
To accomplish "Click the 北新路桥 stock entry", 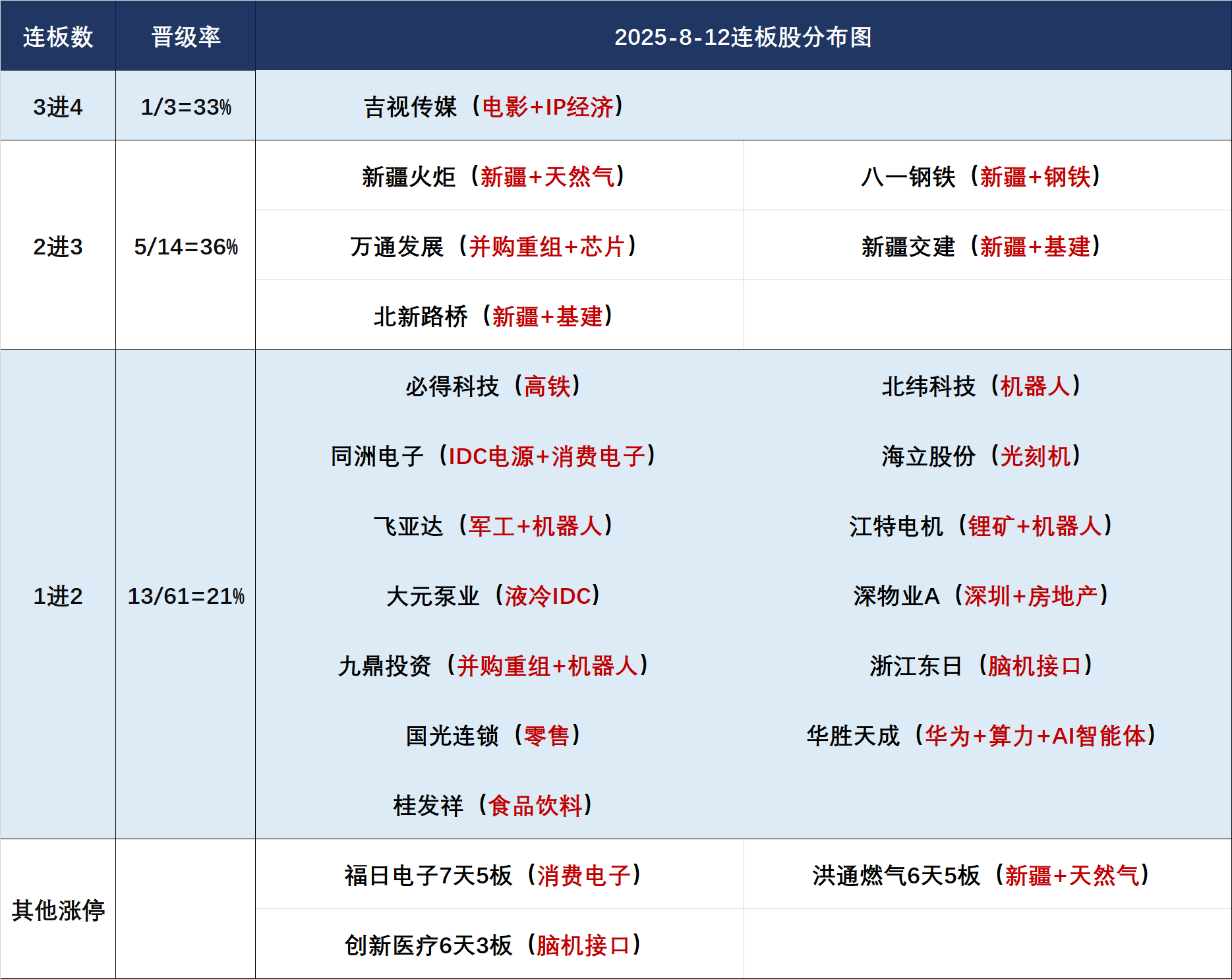I will coord(494,316).
